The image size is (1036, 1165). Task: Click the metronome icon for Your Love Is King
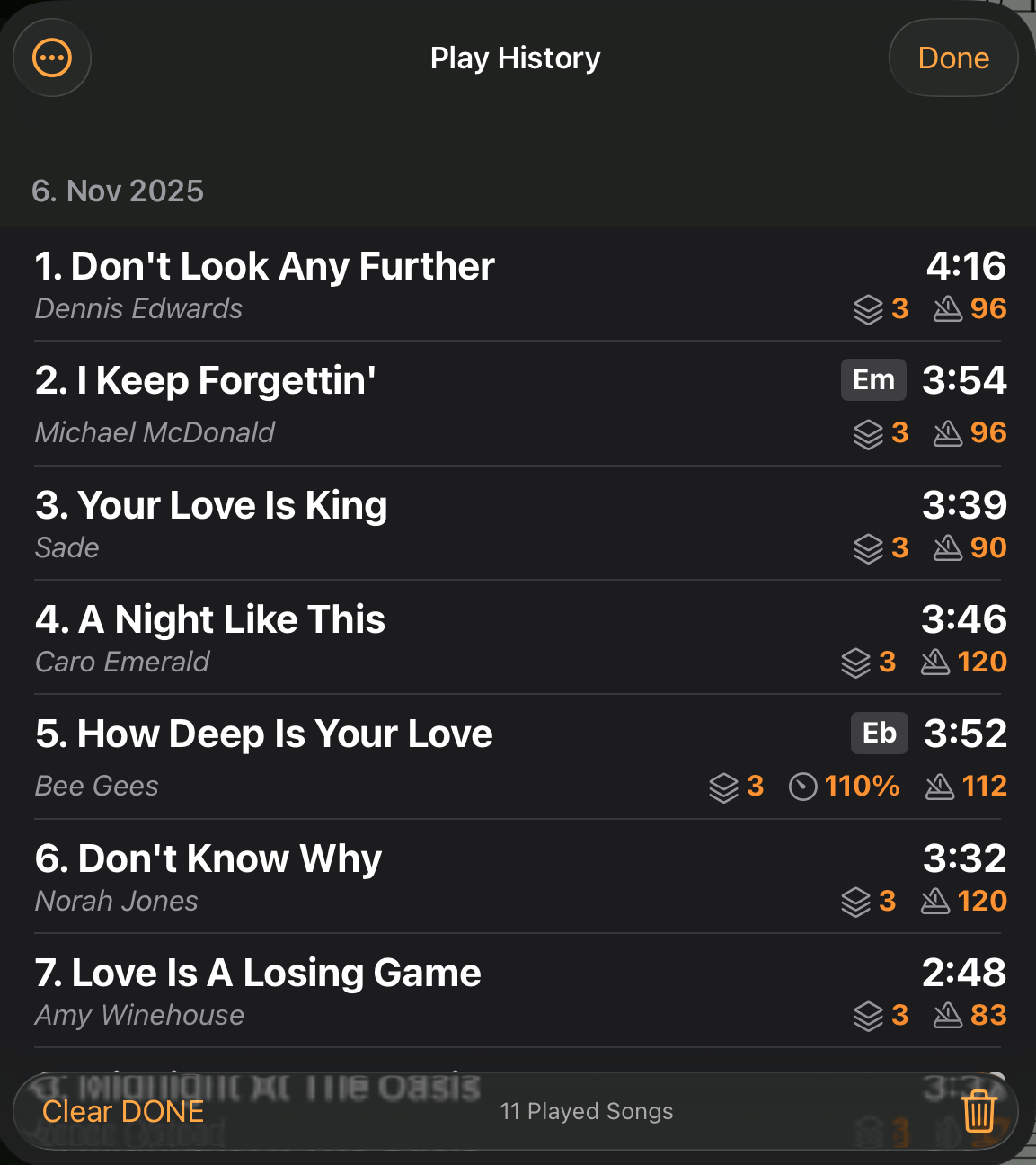click(x=948, y=548)
